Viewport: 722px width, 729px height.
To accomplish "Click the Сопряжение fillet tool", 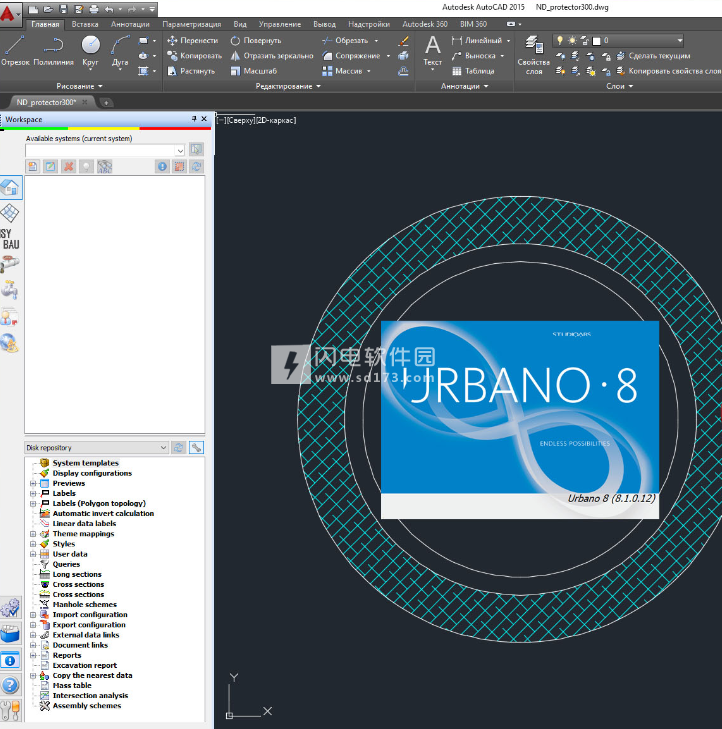I will coord(351,56).
